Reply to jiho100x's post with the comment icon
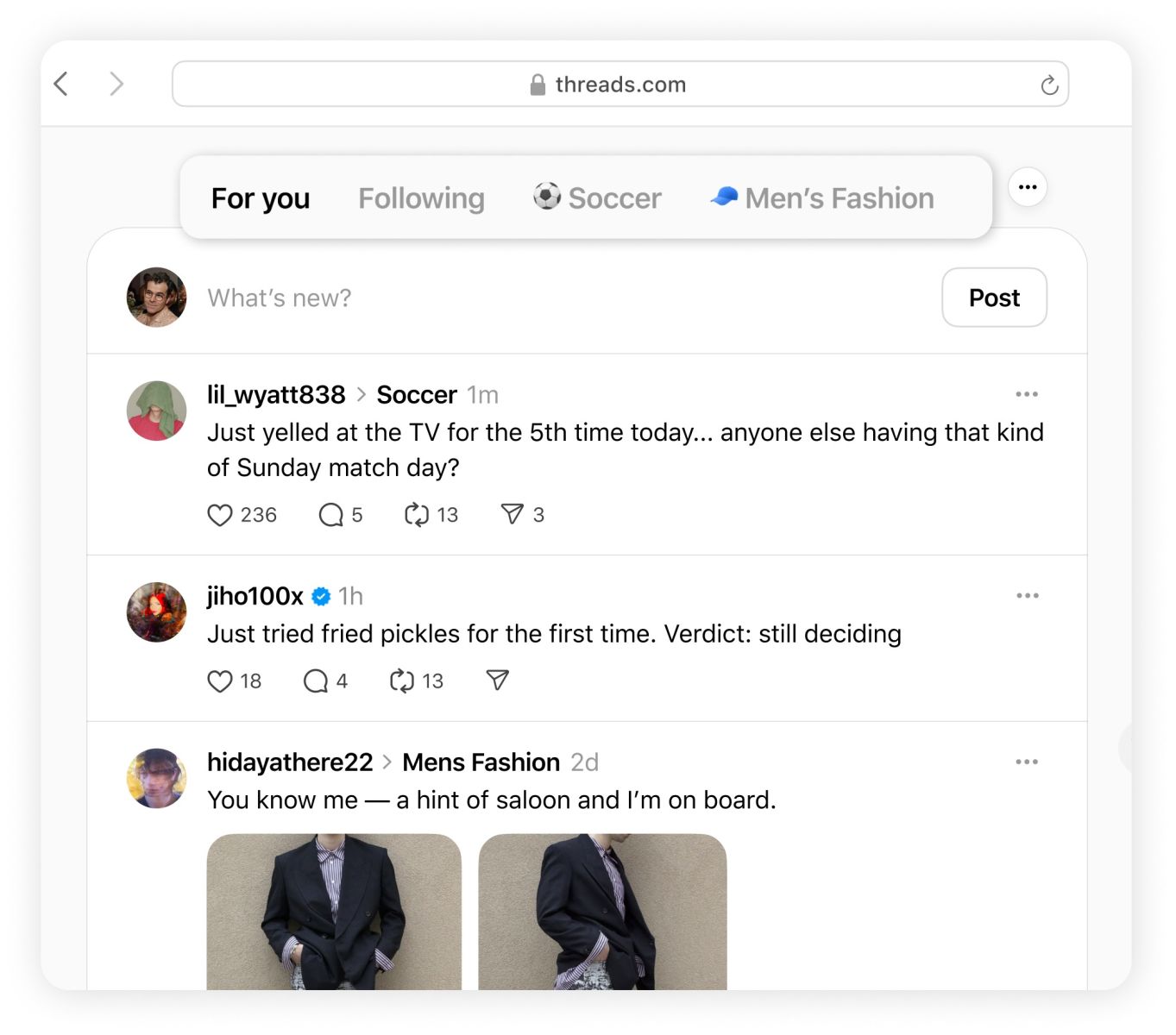The height and width of the screenshot is (1035, 1176). click(316, 681)
